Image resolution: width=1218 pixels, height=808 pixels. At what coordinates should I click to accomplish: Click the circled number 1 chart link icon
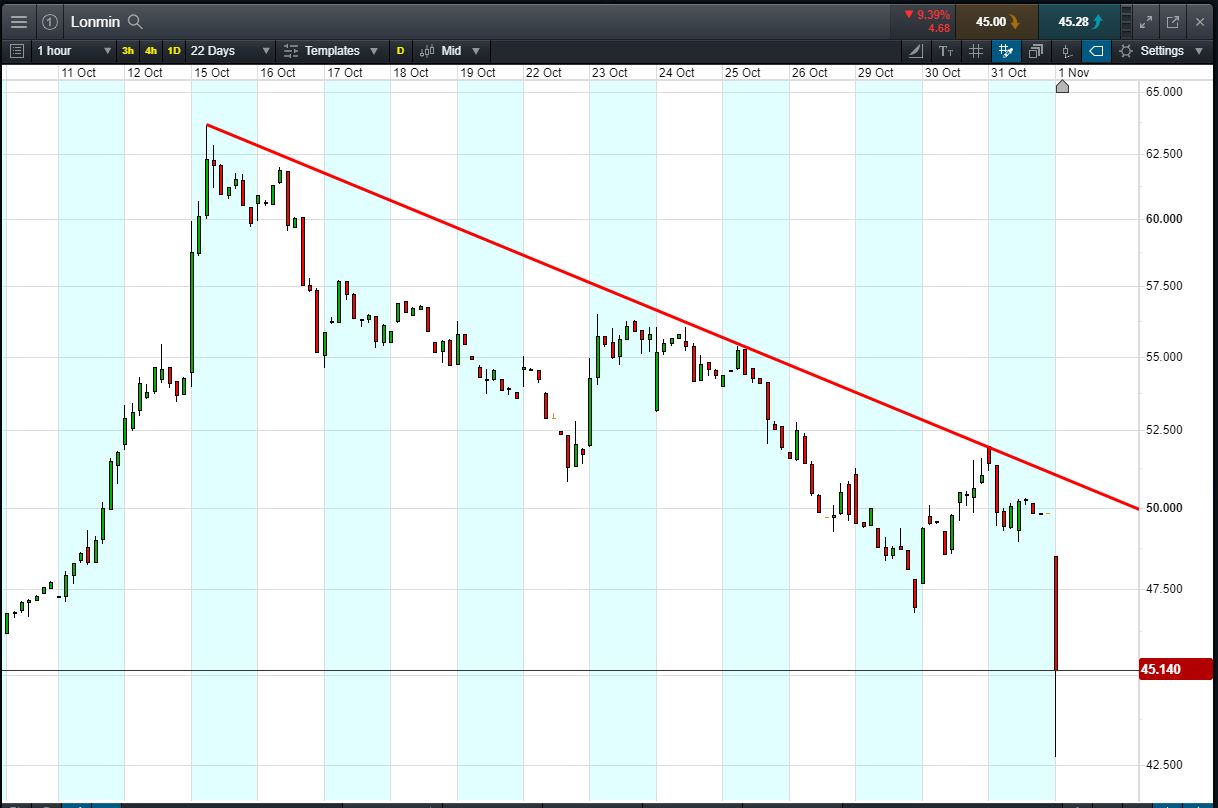coord(50,21)
